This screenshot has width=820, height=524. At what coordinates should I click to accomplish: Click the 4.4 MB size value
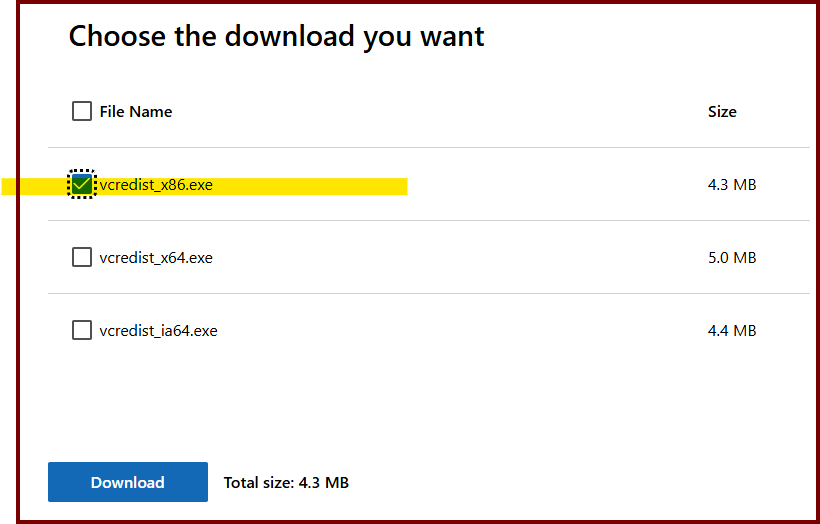pyautogui.click(x=731, y=330)
